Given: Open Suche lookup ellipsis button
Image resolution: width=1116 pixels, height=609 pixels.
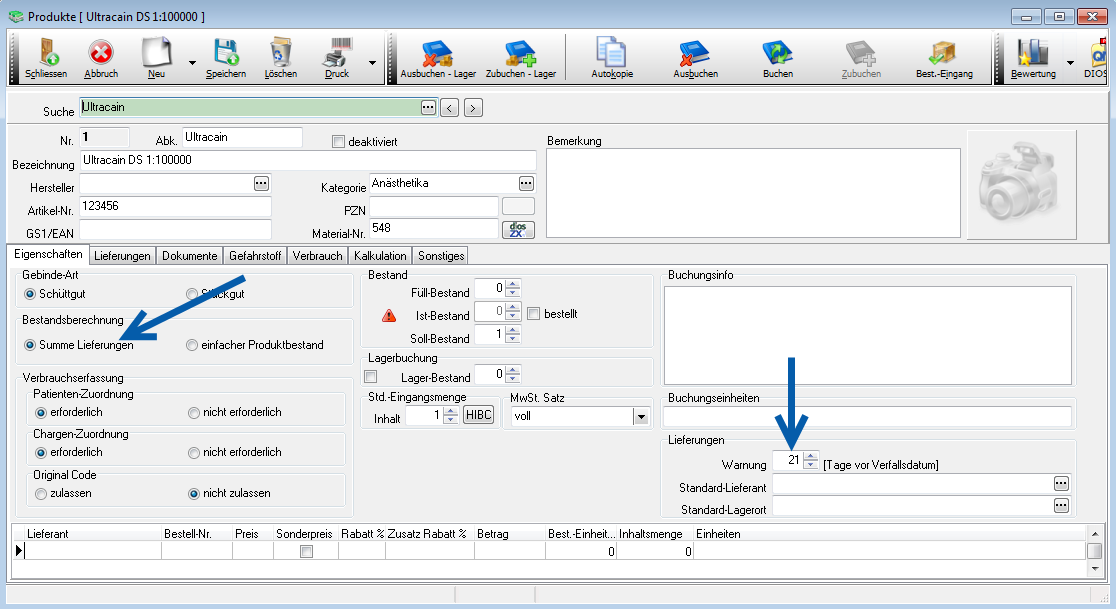Looking at the screenshot, I should [428, 107].
